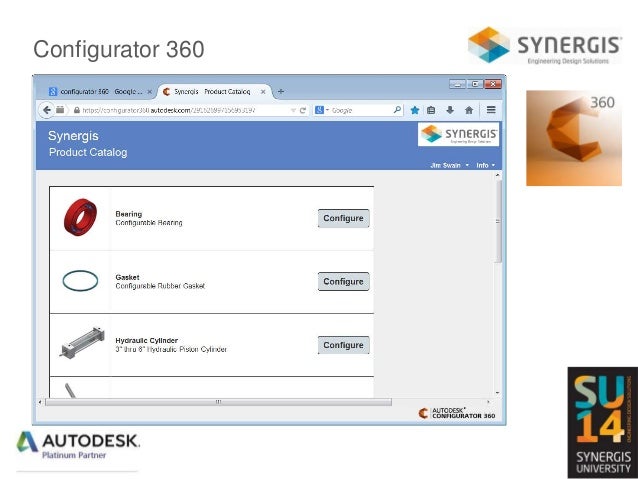Image resolution: width=638 pixels, height=479 pixels.
Task: Click the browser back arrow button
Action: 47,110
